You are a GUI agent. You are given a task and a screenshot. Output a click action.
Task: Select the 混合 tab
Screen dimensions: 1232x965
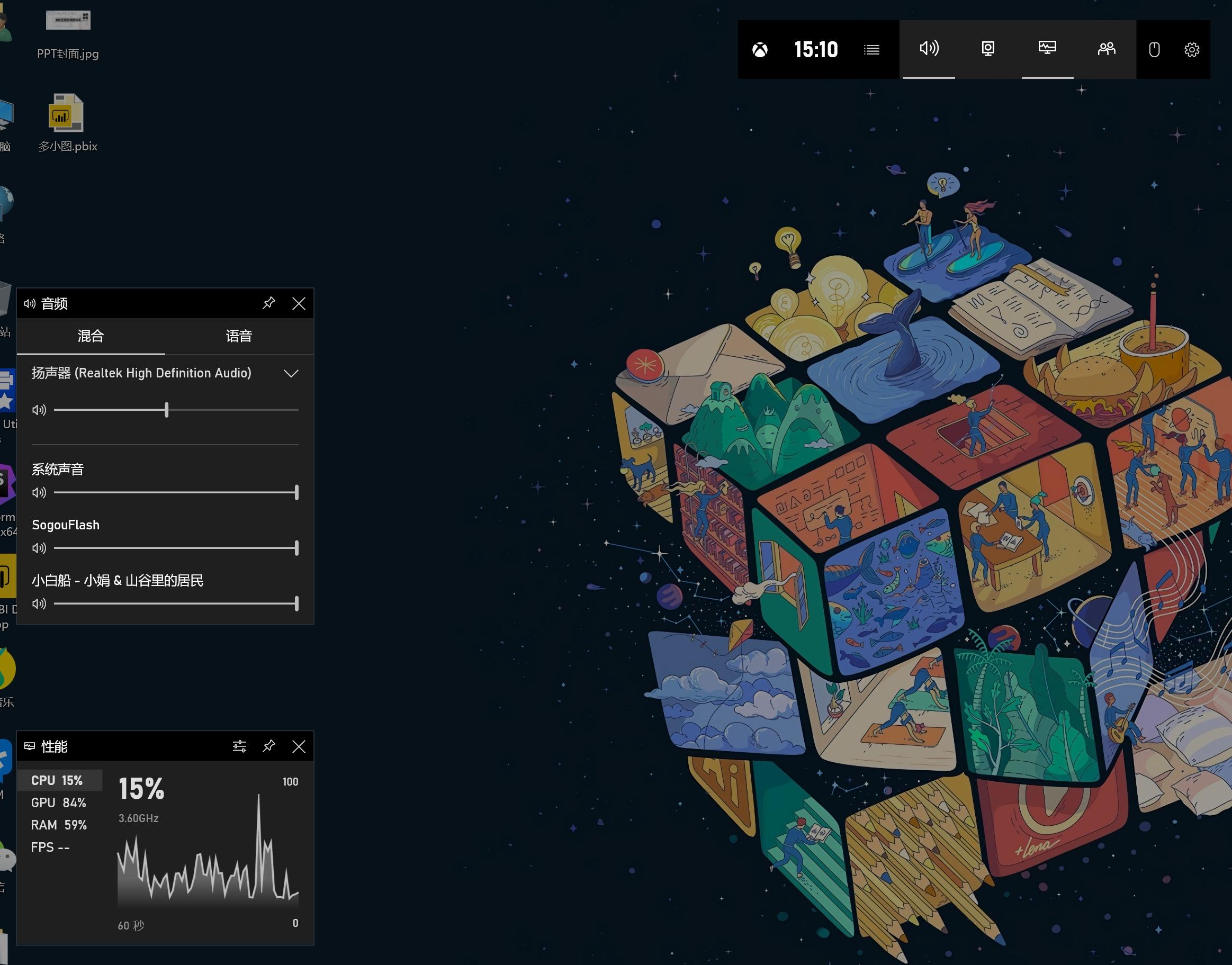tap(91, 336)
